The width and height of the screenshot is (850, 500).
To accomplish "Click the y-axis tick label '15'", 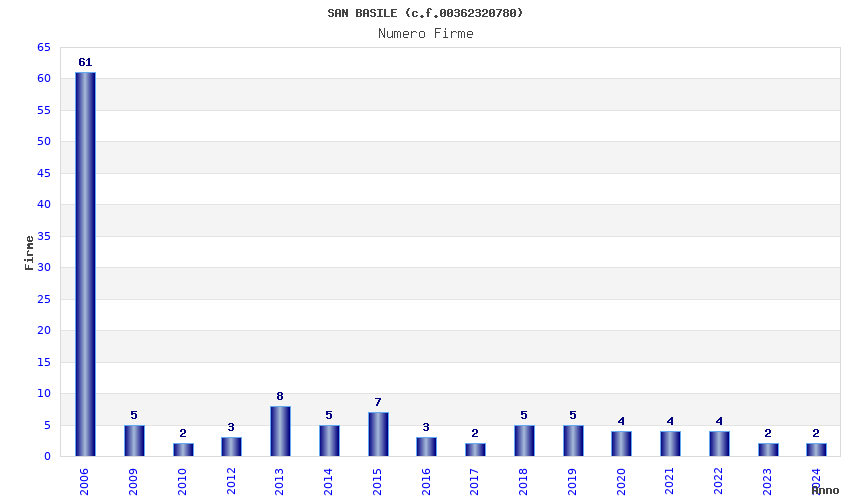I will pyautogui.click(x=44, y=362).
